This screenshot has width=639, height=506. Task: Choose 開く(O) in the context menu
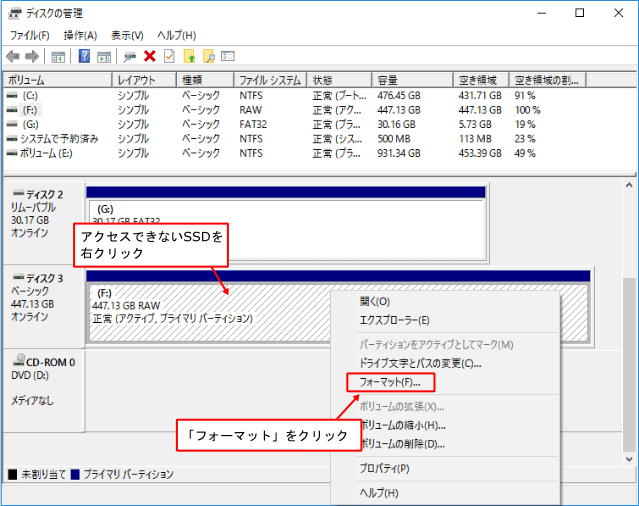point(375,301)
